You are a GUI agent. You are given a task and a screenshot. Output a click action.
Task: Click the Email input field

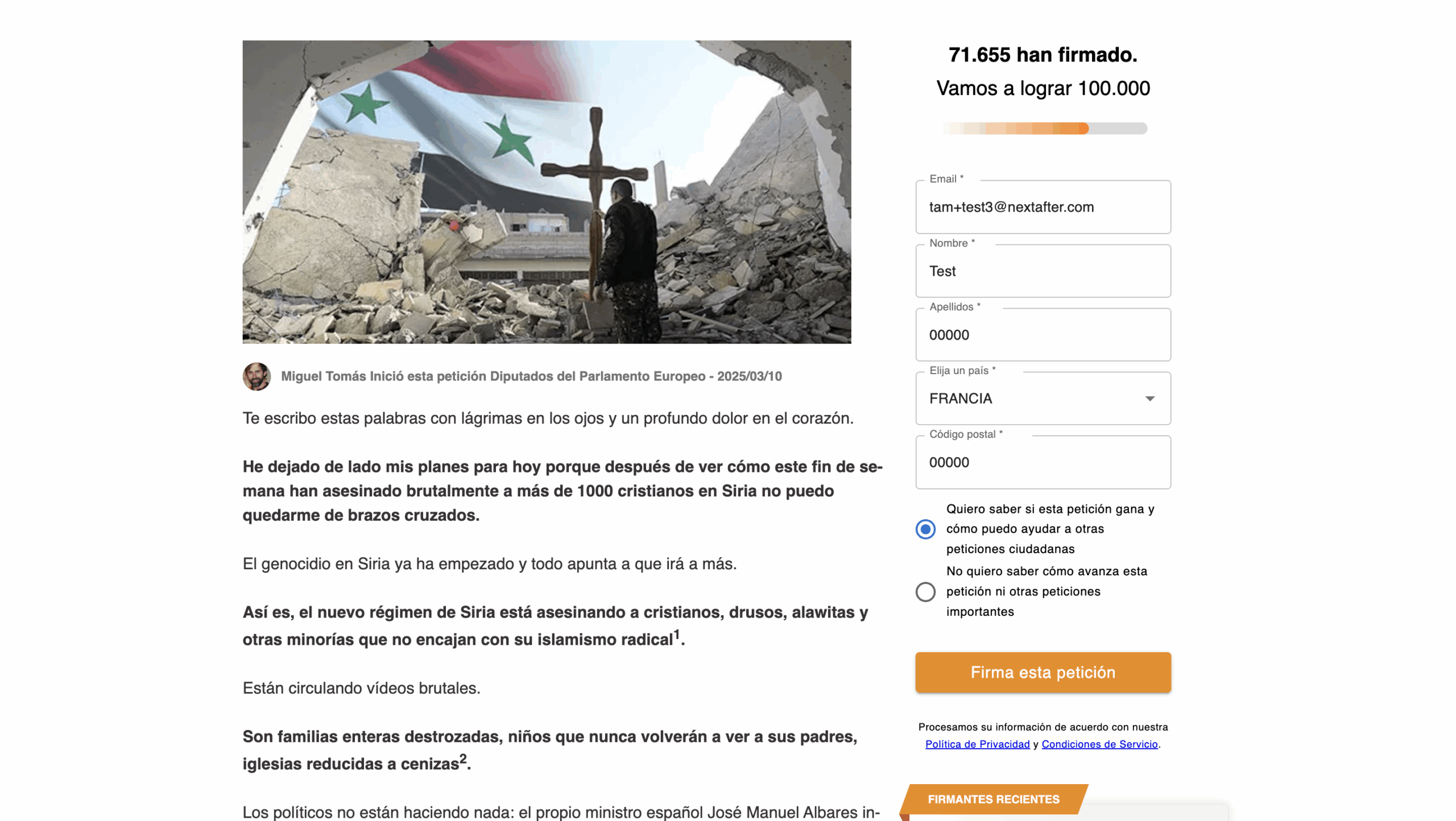tap(1043, 207)
